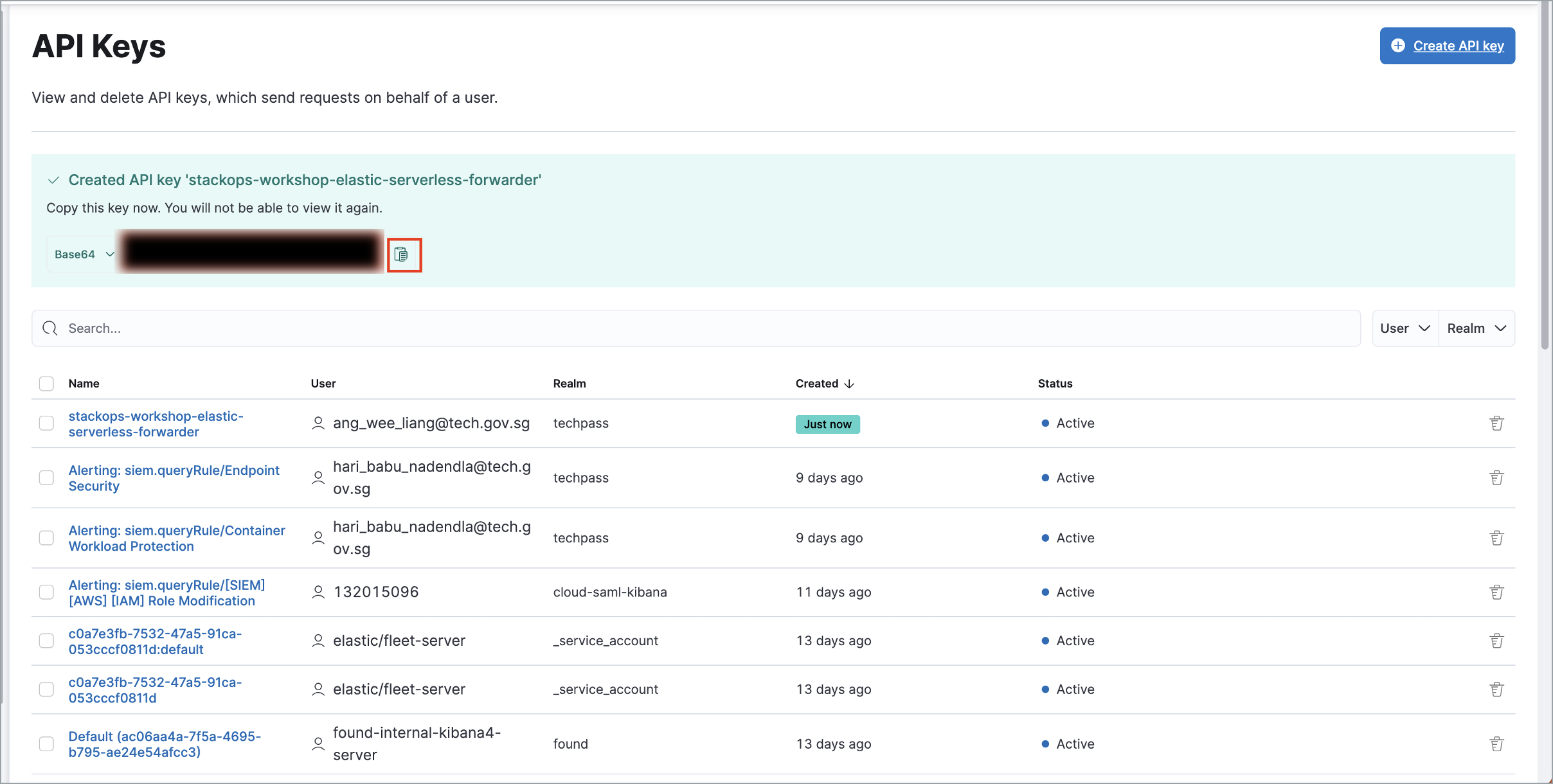Click user icon beside 132015096
This screenshot has width=1553, height=784.
[x=318, y=592]
